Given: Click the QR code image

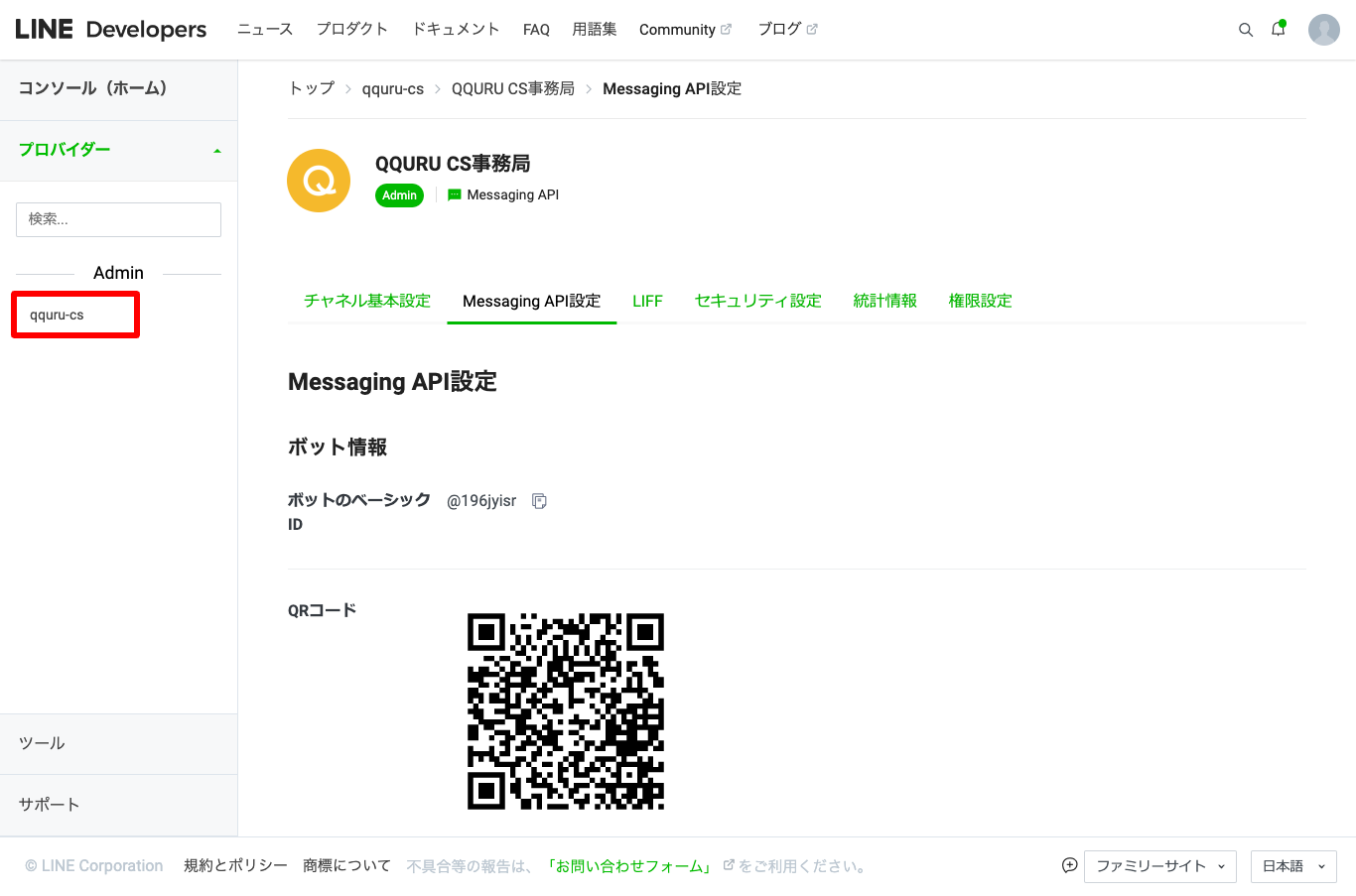Looking at the screenshot, I should [565, 711].
